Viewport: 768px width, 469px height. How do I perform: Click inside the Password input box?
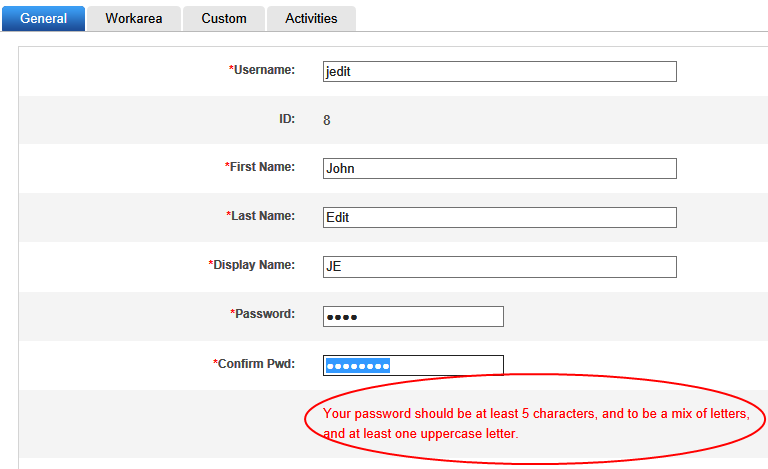(x=413, y=316)
